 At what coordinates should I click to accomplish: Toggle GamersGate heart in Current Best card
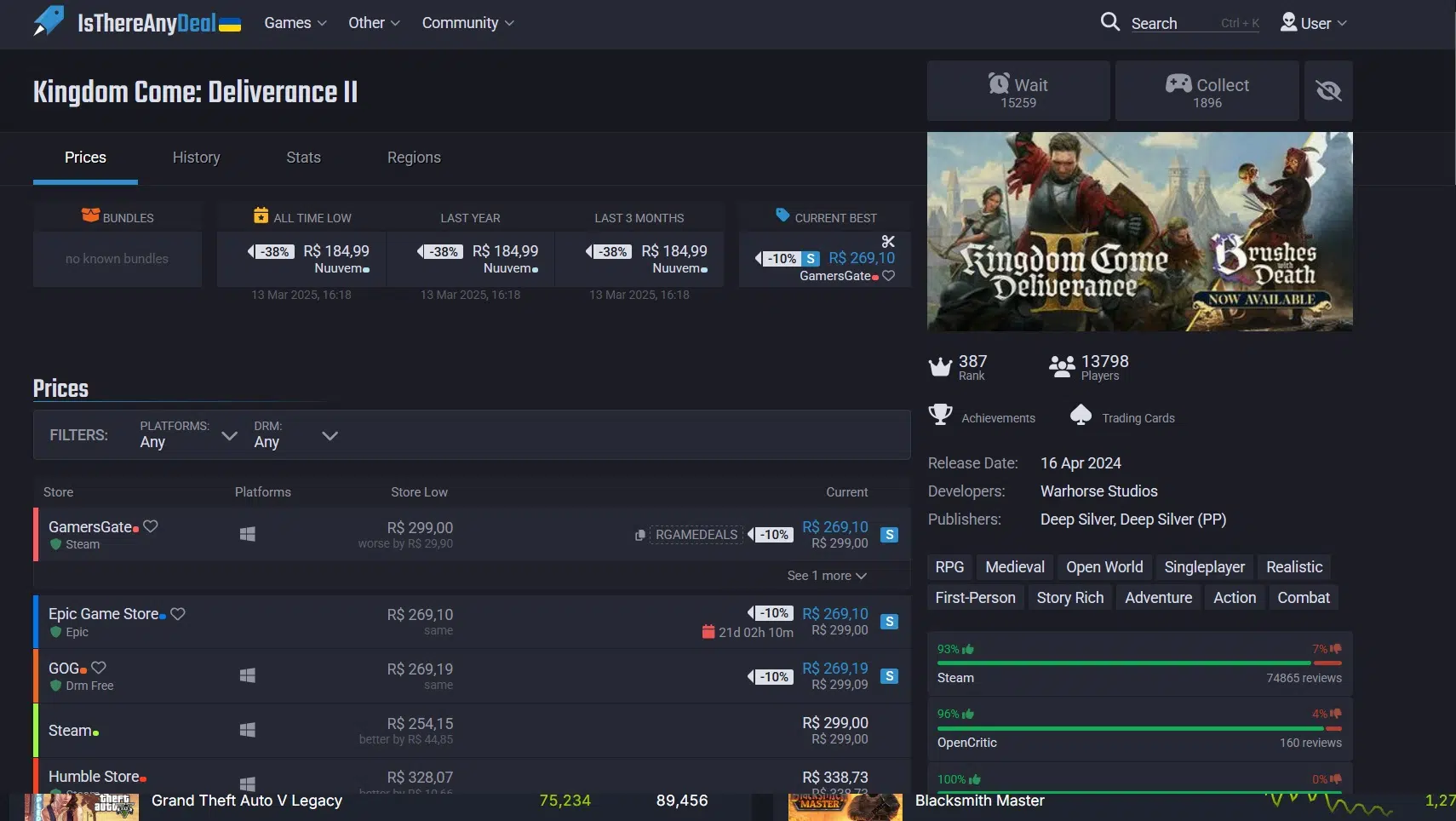click(x=888, y=276)
